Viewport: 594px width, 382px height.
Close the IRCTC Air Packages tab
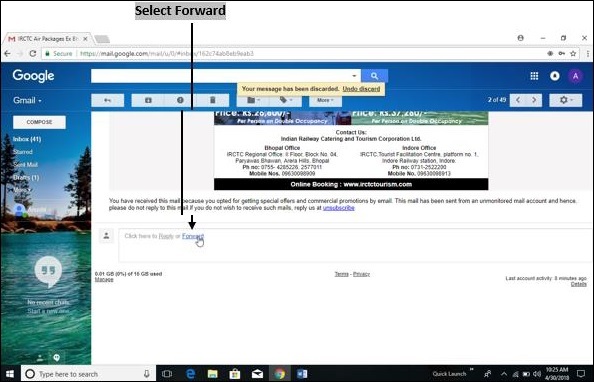point(85,39)
